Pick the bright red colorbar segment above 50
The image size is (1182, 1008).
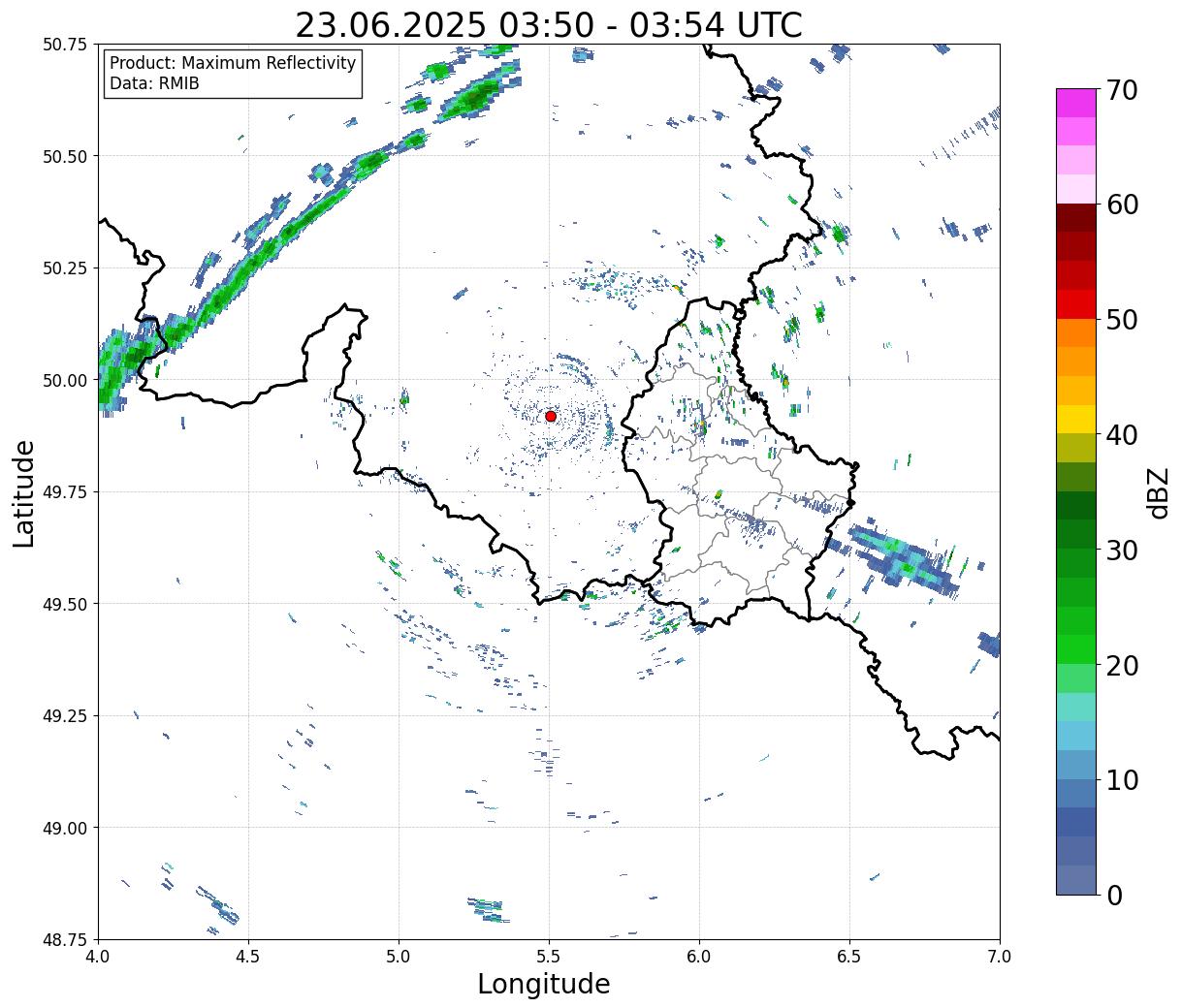click(x=1076, y=303)
